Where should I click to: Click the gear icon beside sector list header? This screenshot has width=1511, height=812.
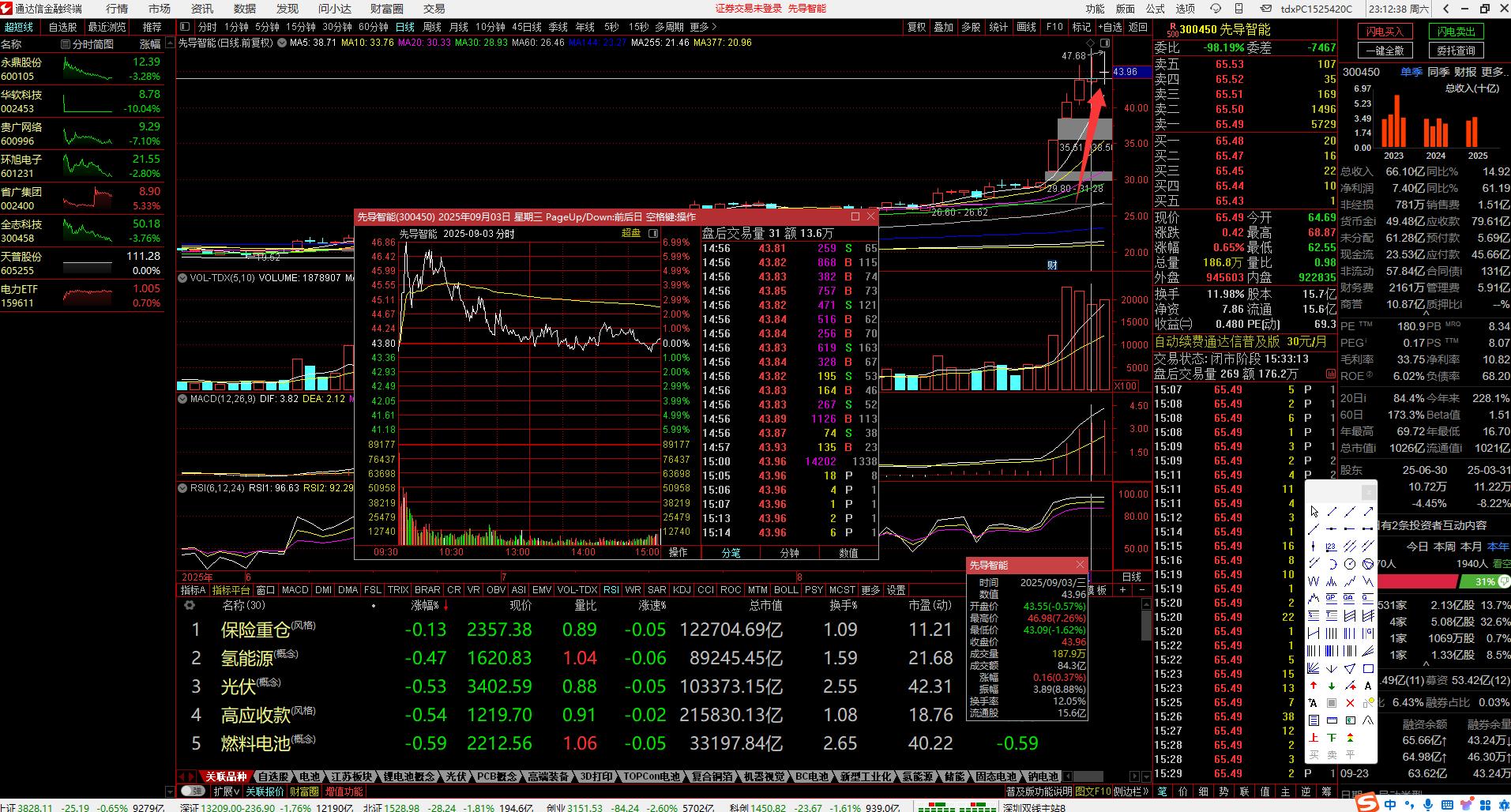pos(190,606)
